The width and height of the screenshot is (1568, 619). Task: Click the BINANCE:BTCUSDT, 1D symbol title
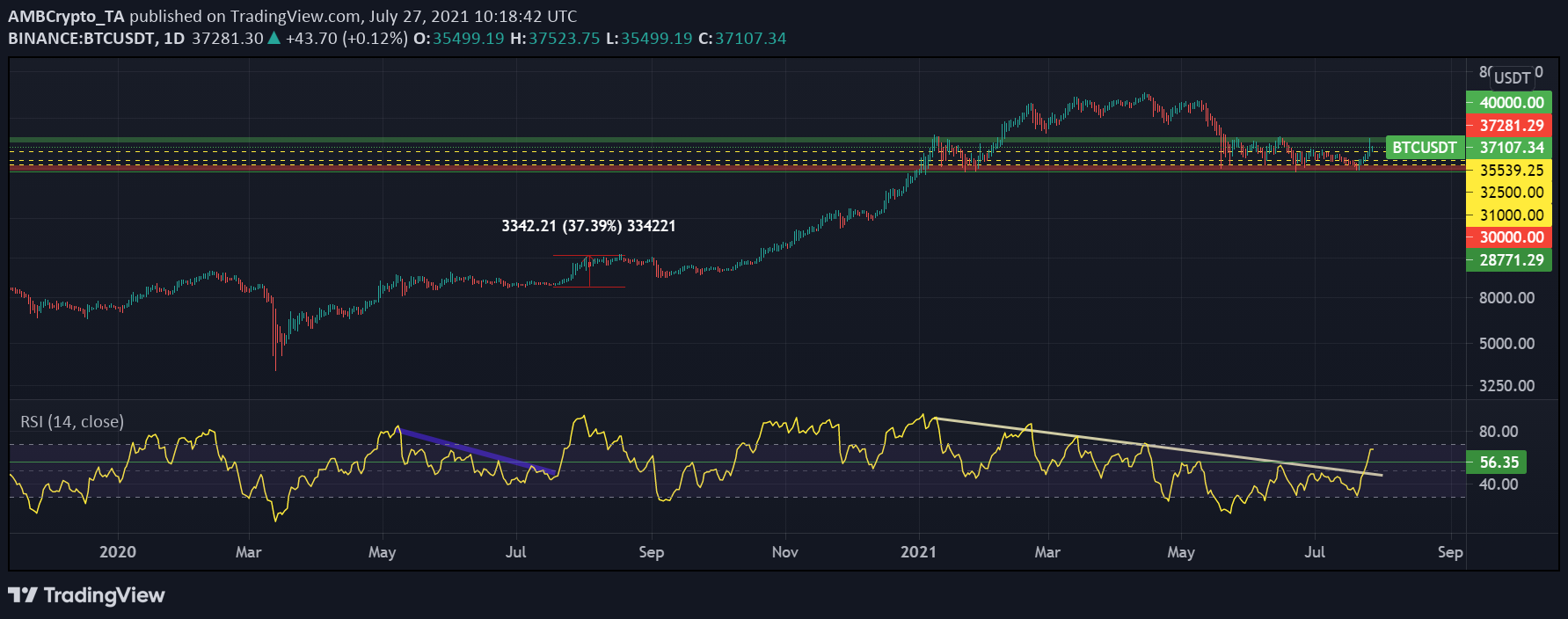97,38
